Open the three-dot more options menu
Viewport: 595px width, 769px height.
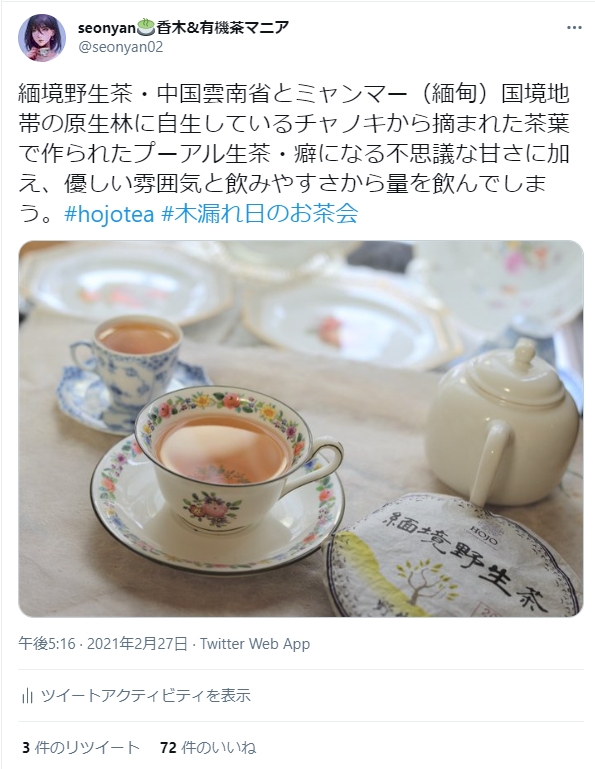point(573,27)
